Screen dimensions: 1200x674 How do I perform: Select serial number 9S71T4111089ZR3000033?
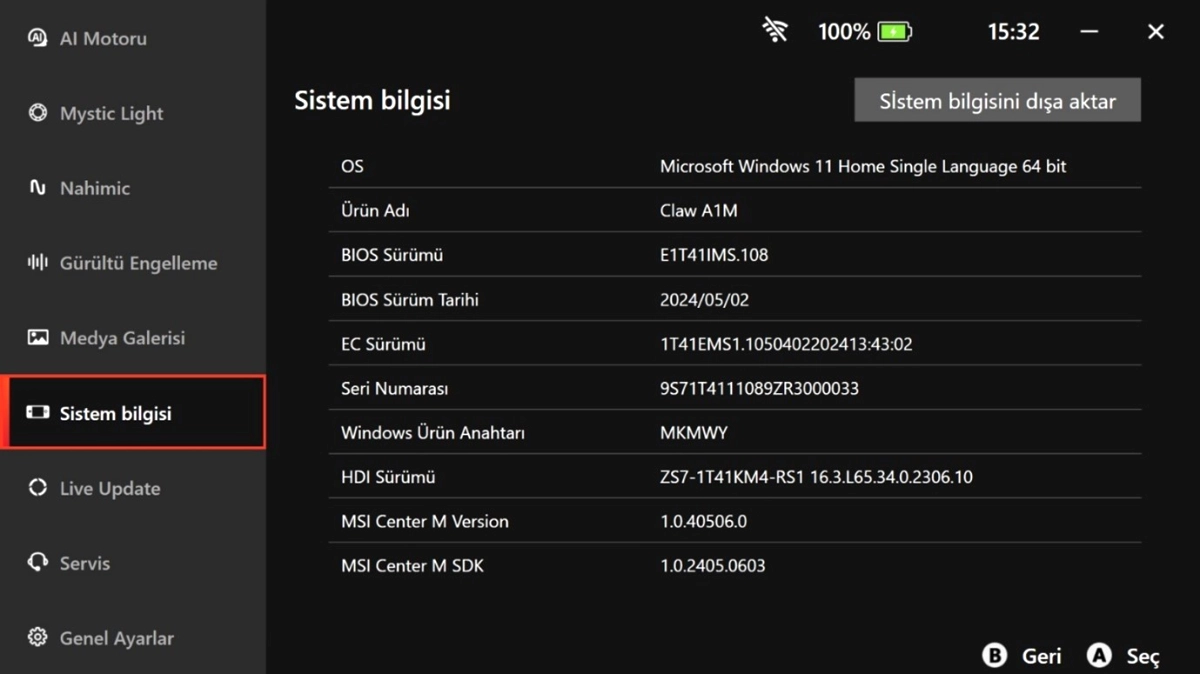759,388
